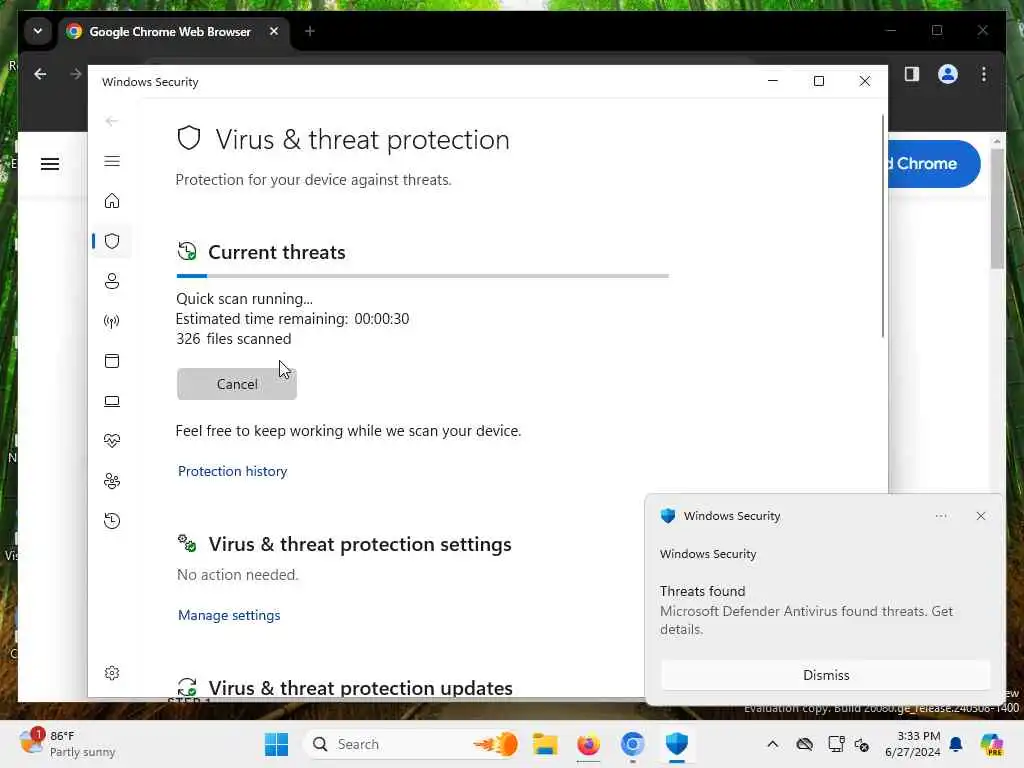The width and height of the screenshot is (1024, 768).
Task: Dismiss the Threats found notification
Action: (825, 675)
